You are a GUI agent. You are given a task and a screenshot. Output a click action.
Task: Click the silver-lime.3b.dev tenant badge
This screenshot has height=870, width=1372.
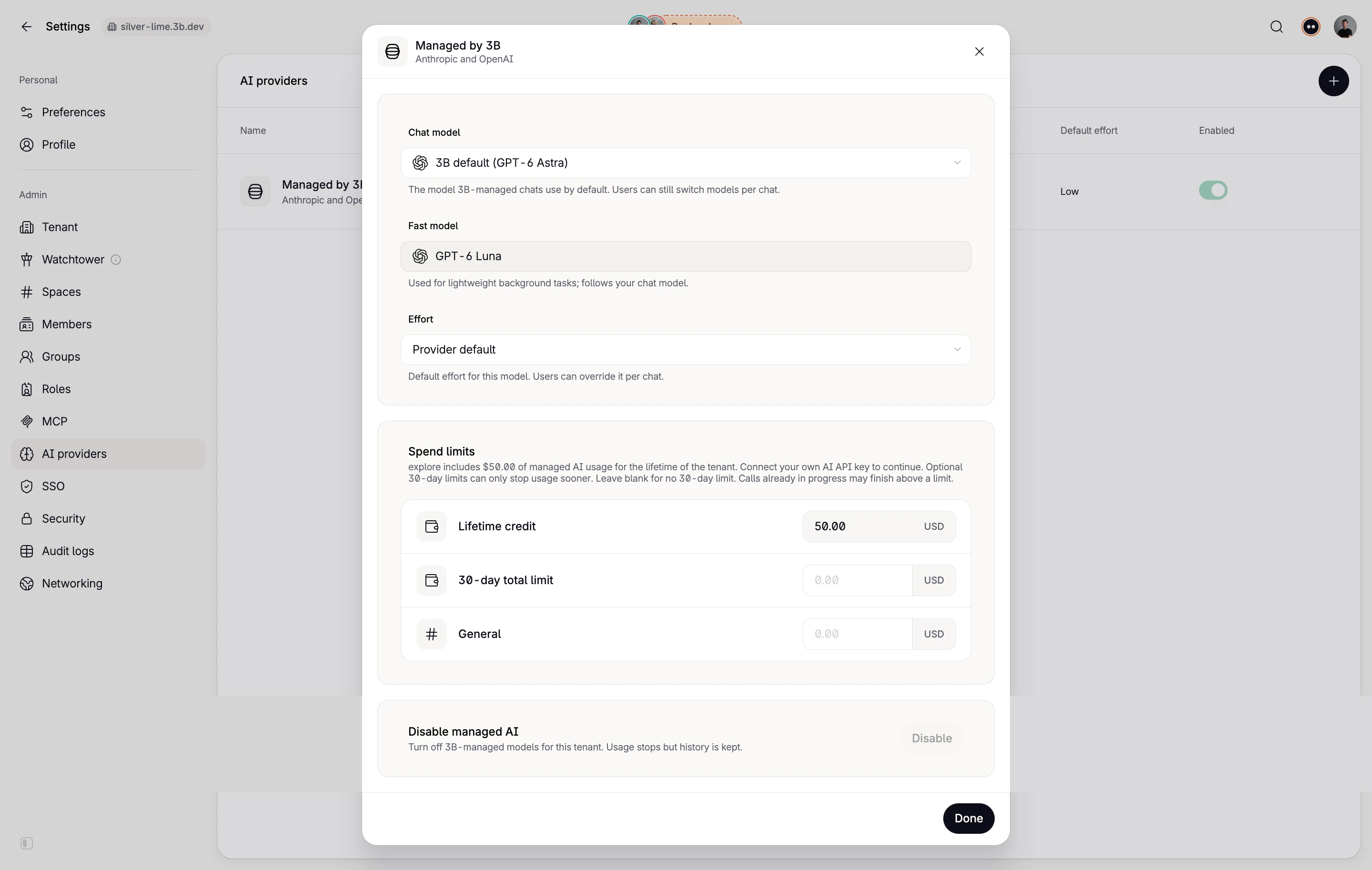point(156,27)
